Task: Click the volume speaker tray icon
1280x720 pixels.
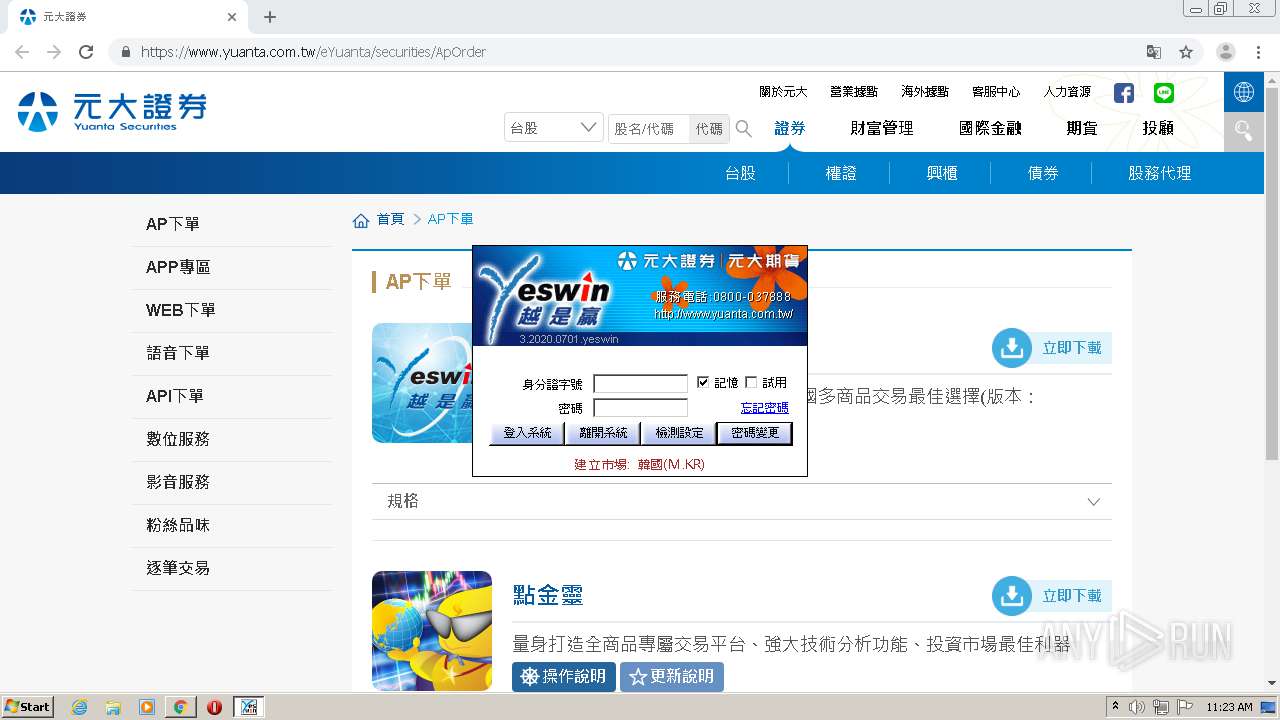Action: 1137,707
